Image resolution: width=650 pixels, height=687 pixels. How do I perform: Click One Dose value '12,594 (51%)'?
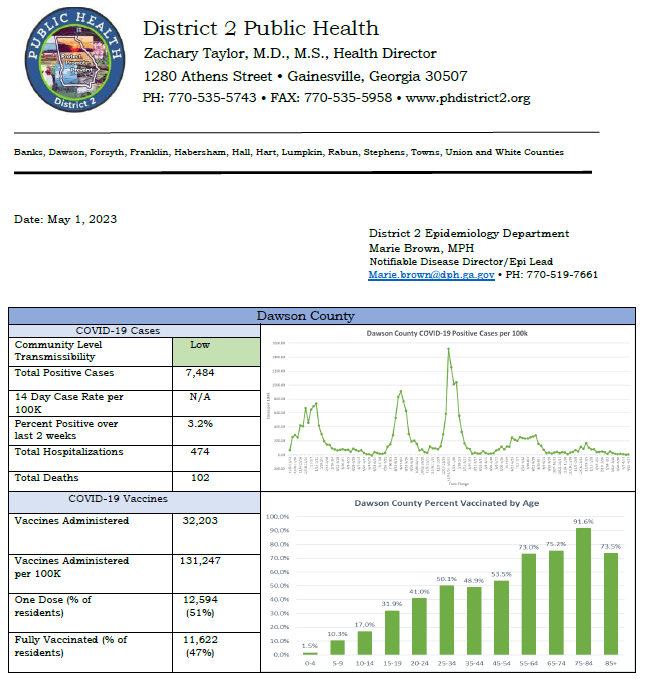click(200, 606)
